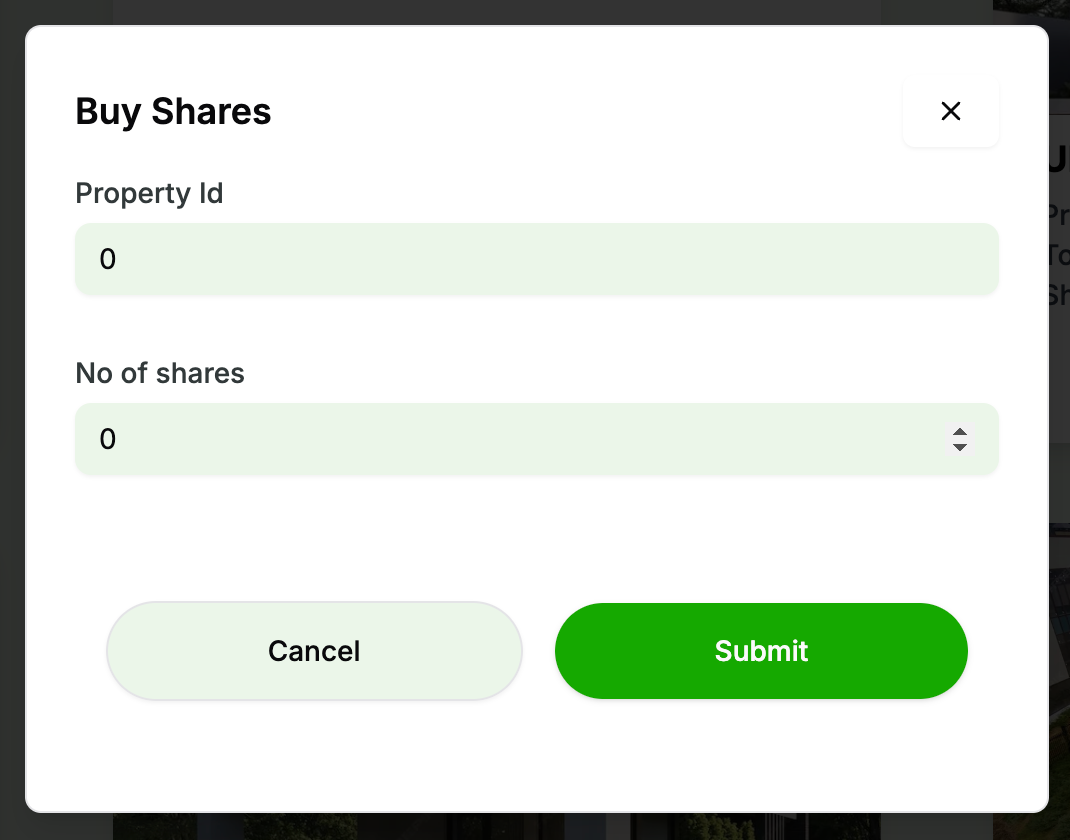Increase No of shares using up arrow

(x=960, y=432)
